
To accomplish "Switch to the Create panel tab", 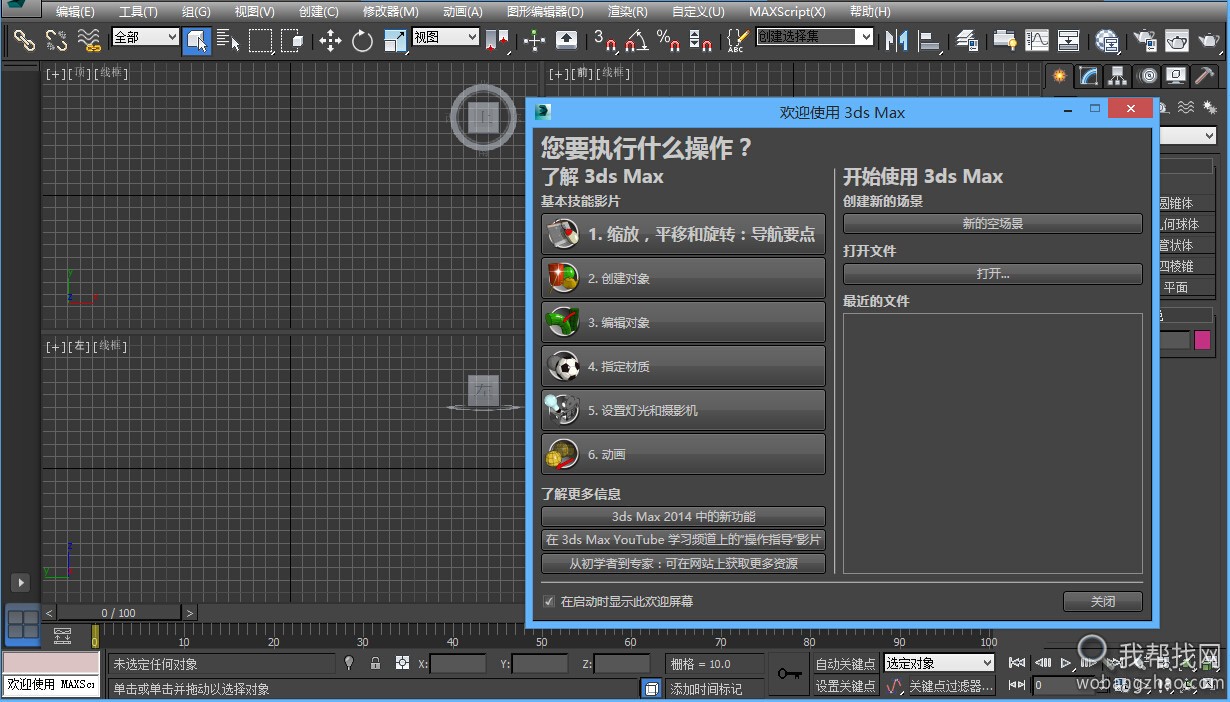I will (1059, 76).
